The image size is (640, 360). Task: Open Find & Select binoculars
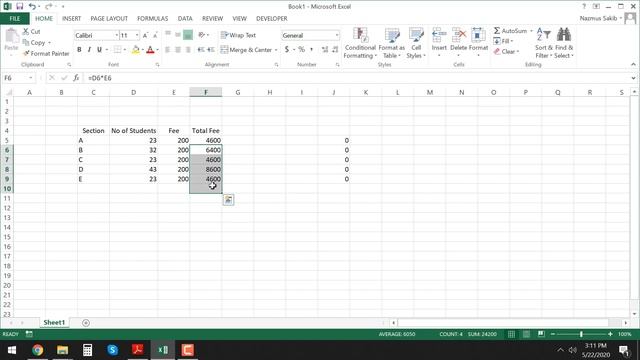[x=564, y=43]
